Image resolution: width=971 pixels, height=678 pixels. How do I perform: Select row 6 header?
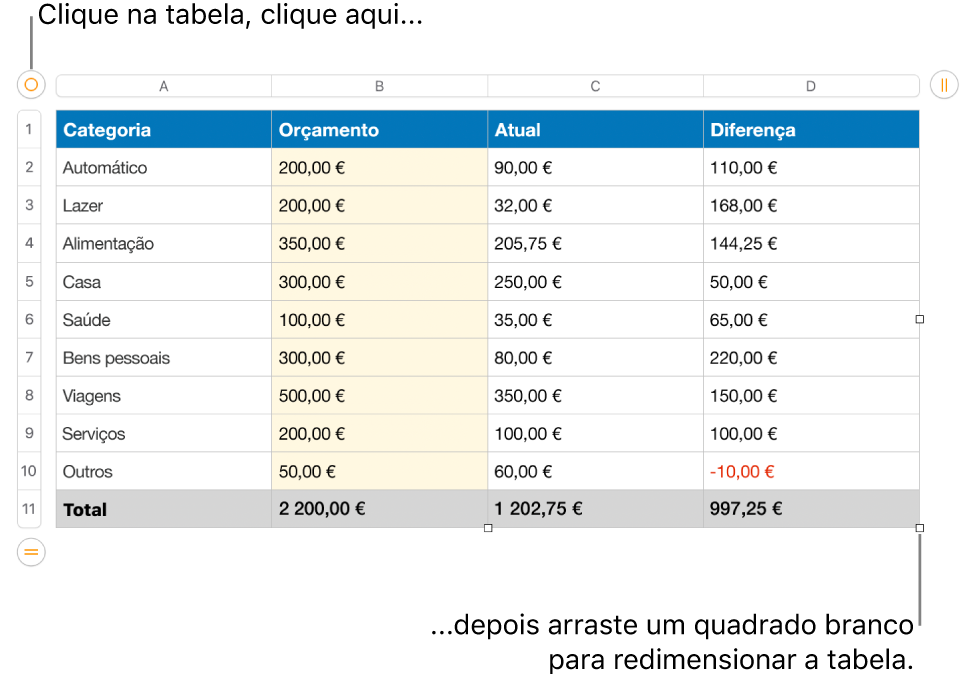(x=29, y=319)
